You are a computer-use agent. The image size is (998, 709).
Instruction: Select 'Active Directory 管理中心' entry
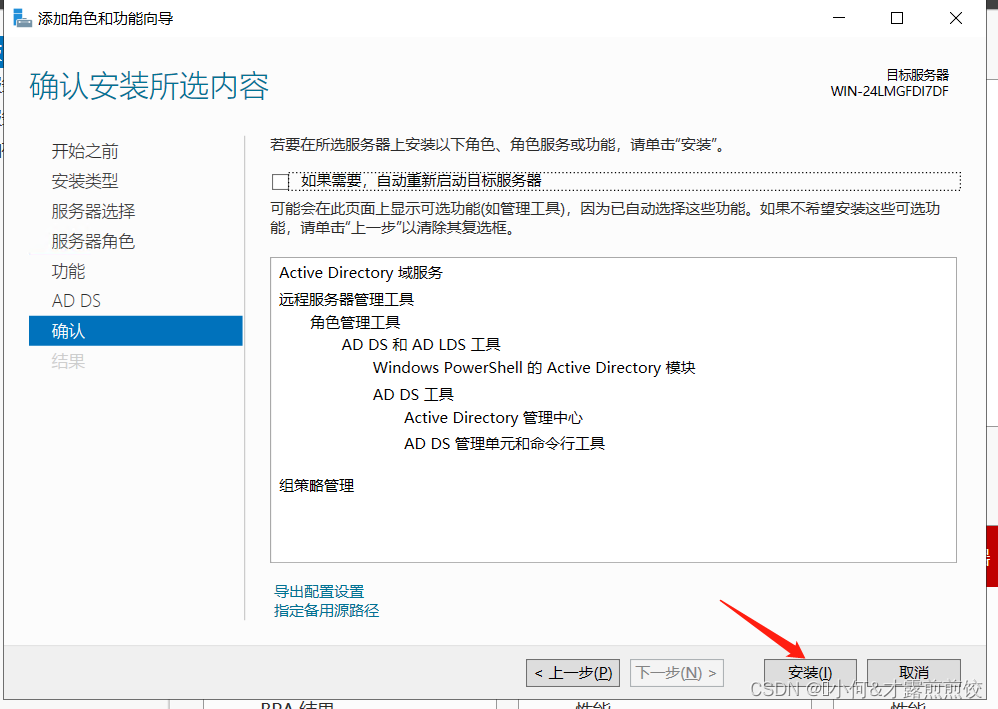pyautogui.click(x=493, y=418)
